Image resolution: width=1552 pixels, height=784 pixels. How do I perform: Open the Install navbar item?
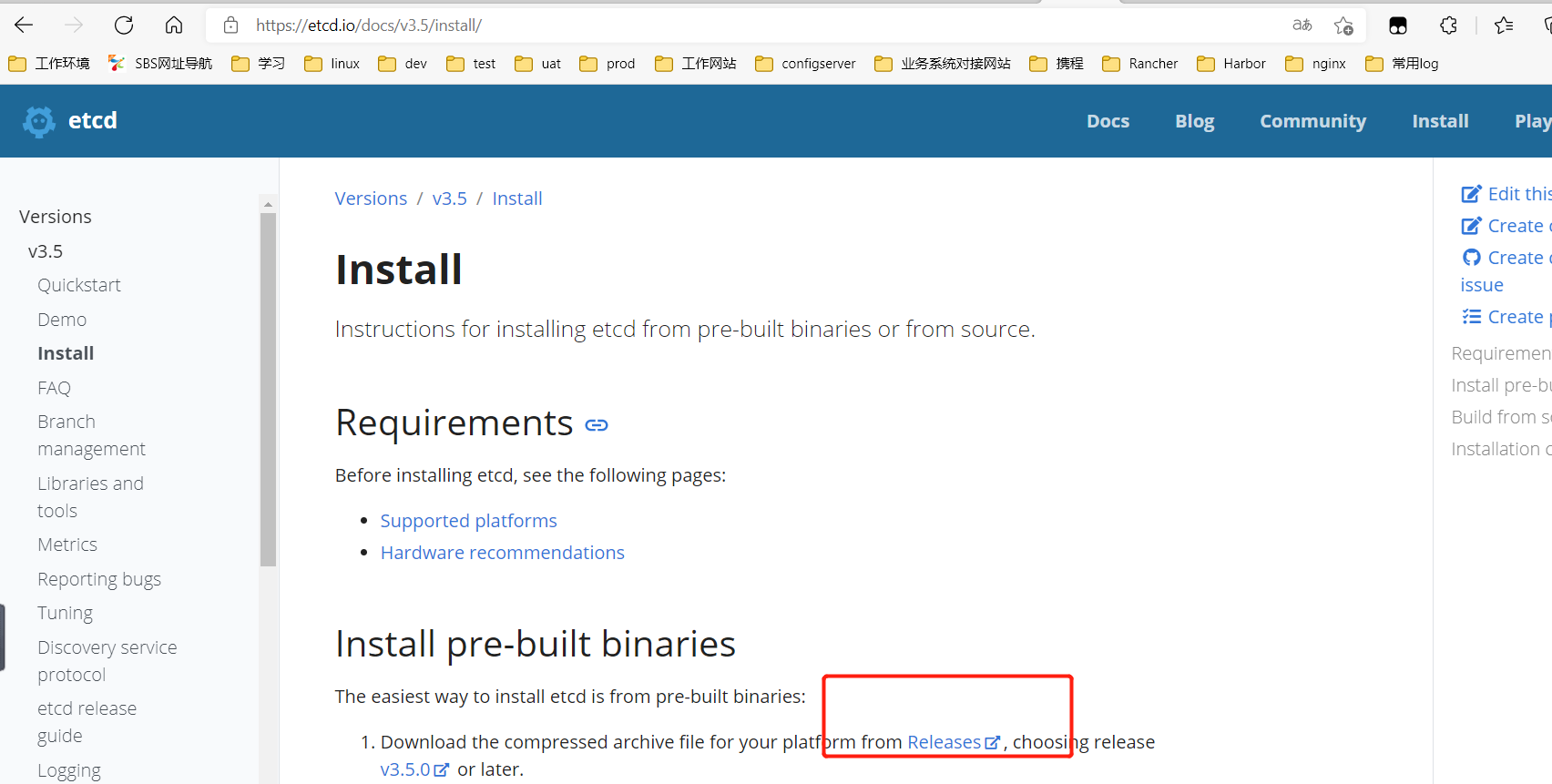tap(1440, 121)
